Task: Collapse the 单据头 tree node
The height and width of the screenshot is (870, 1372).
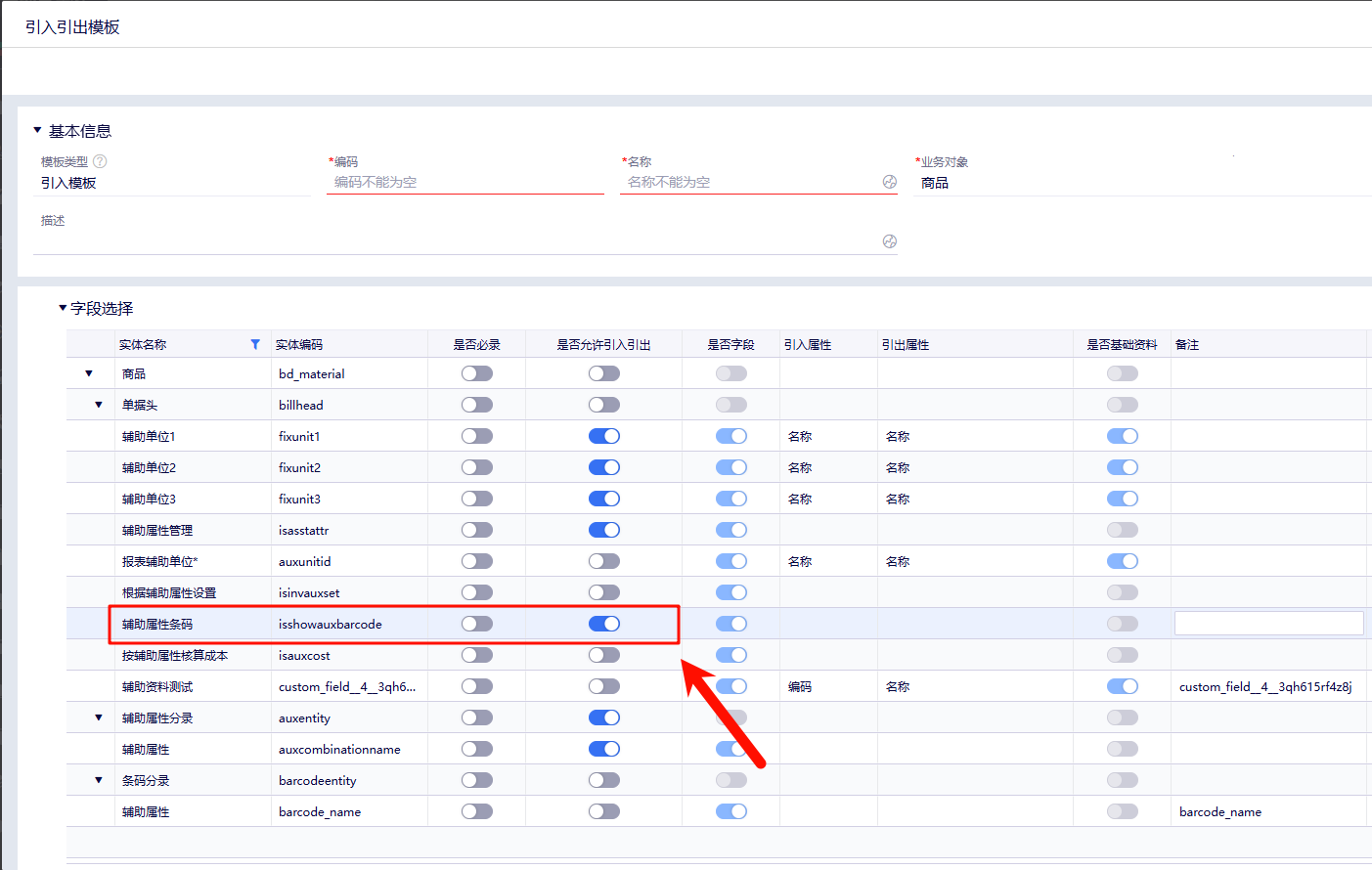Action: tap(99, 405)
